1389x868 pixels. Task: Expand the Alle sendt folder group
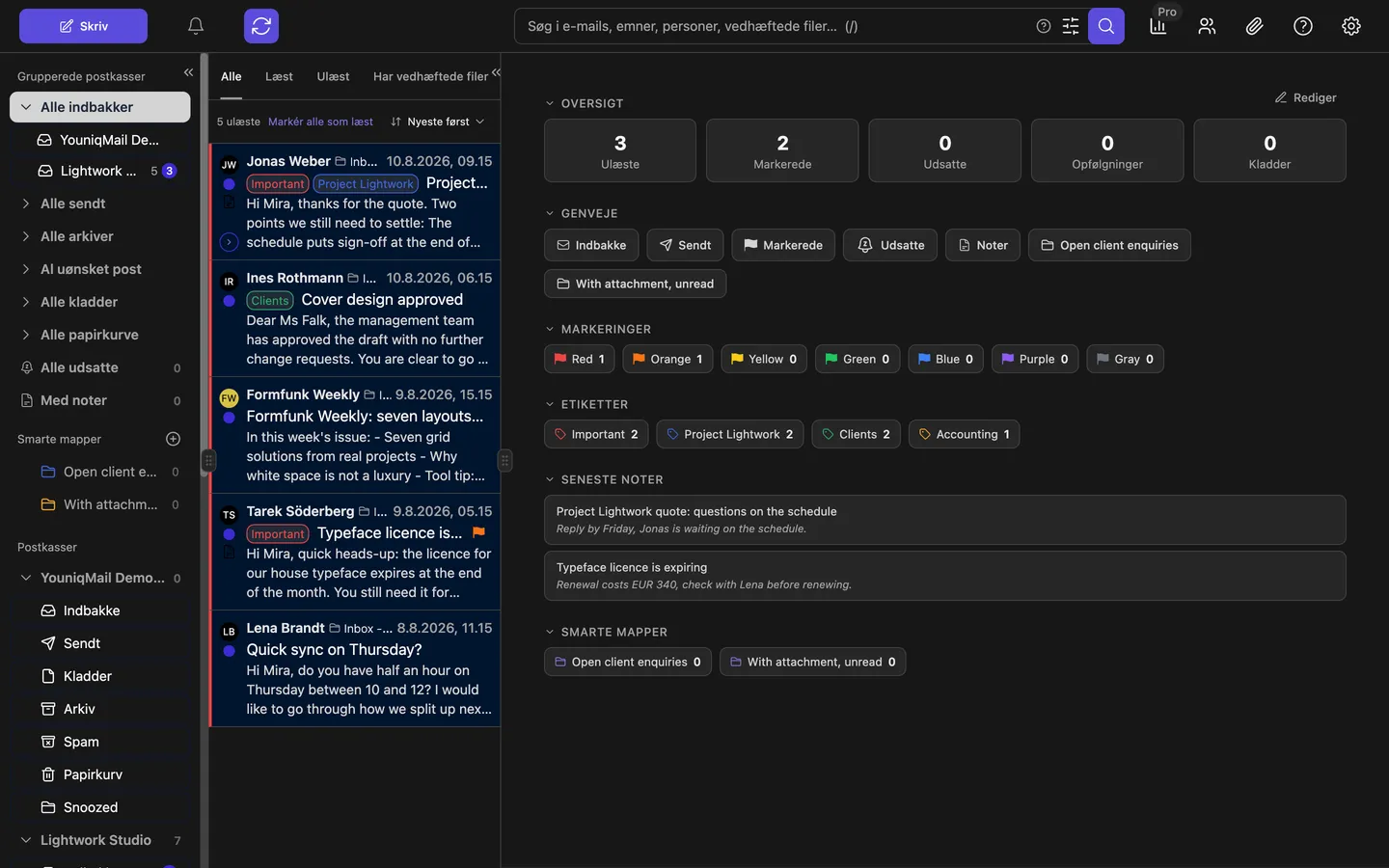point(26,203)
